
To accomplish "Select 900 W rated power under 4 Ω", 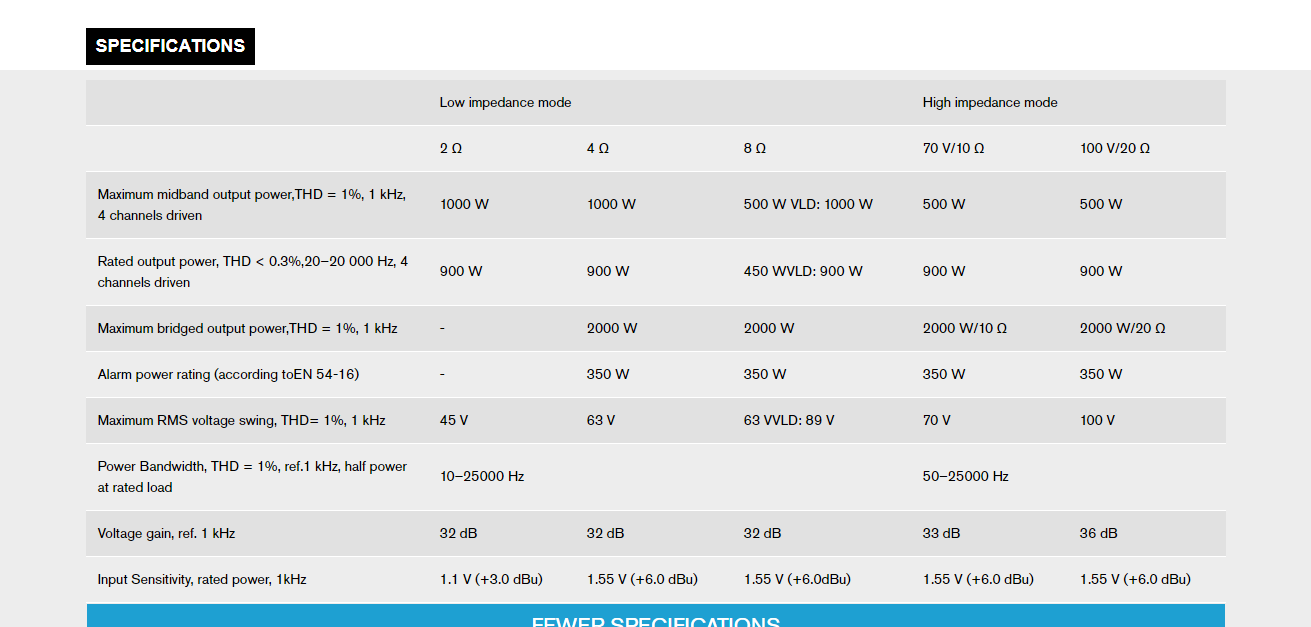I will tap(608, 272).
